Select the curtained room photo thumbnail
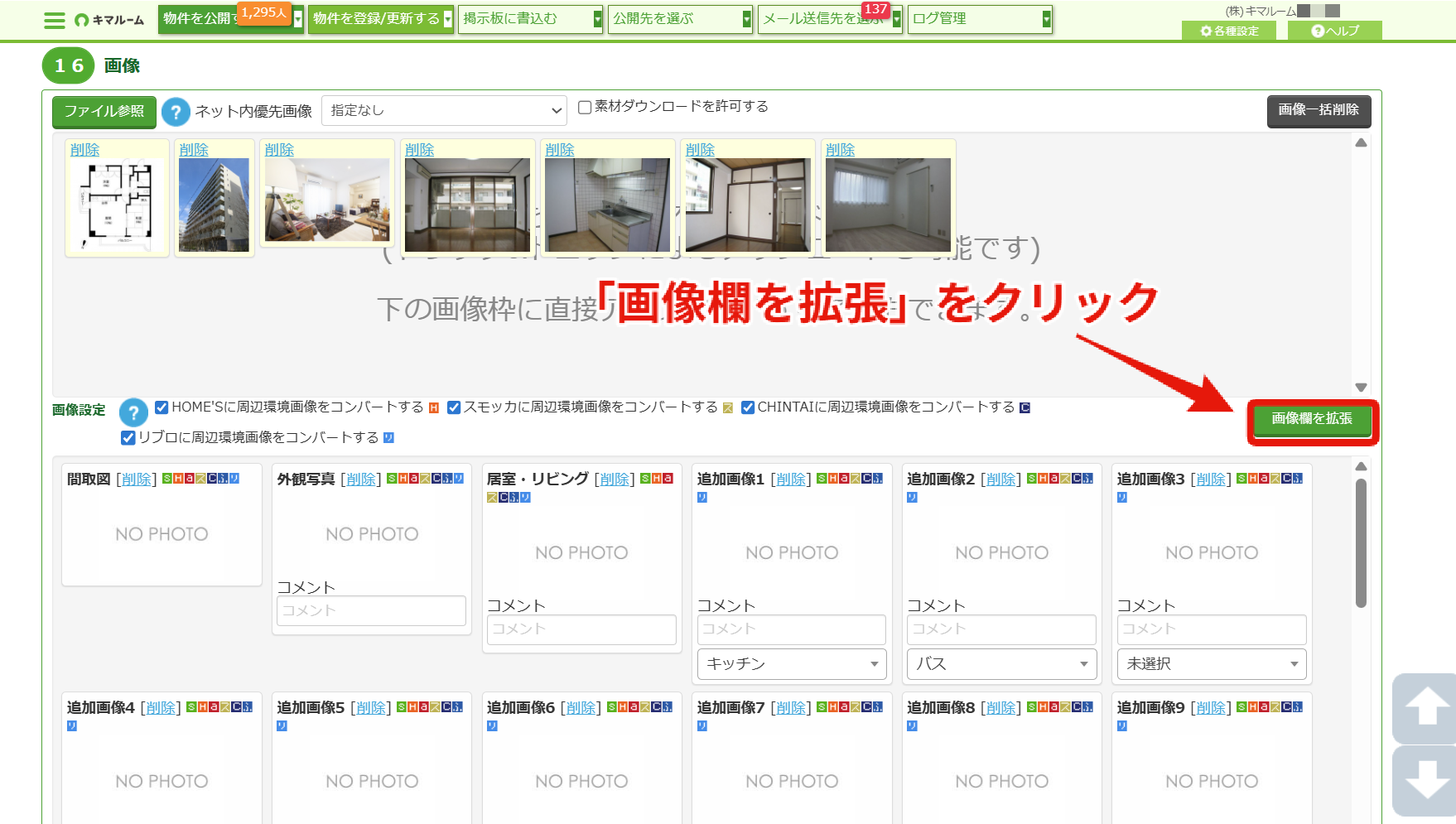1456x824 pixels. click(888, 205)
